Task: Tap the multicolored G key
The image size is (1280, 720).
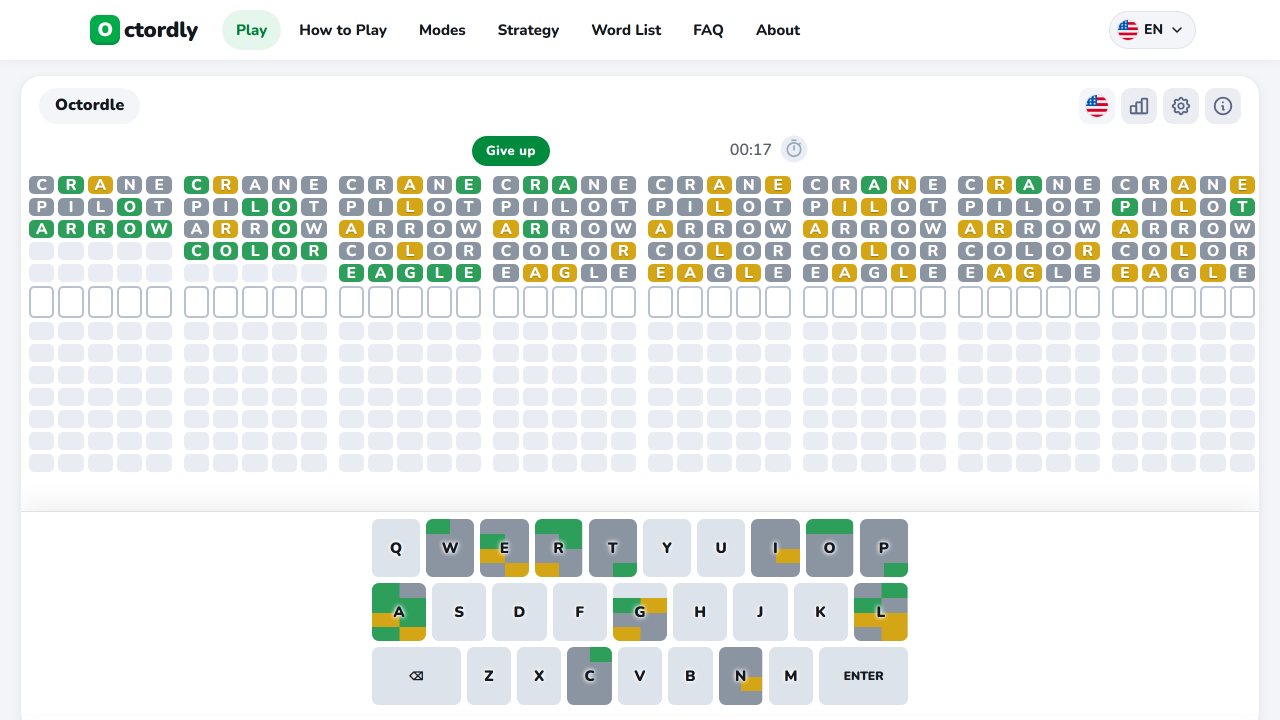Action: 640,612
